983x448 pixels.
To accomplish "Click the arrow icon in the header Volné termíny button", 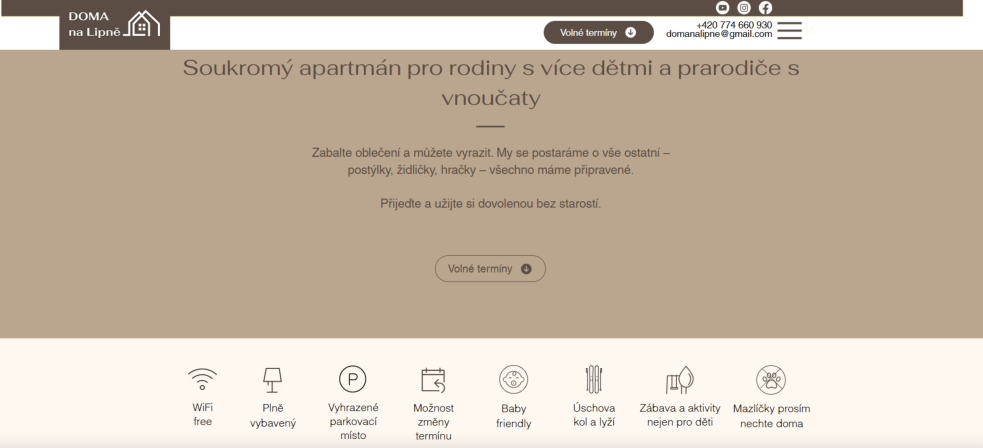I will click(631, 33).
